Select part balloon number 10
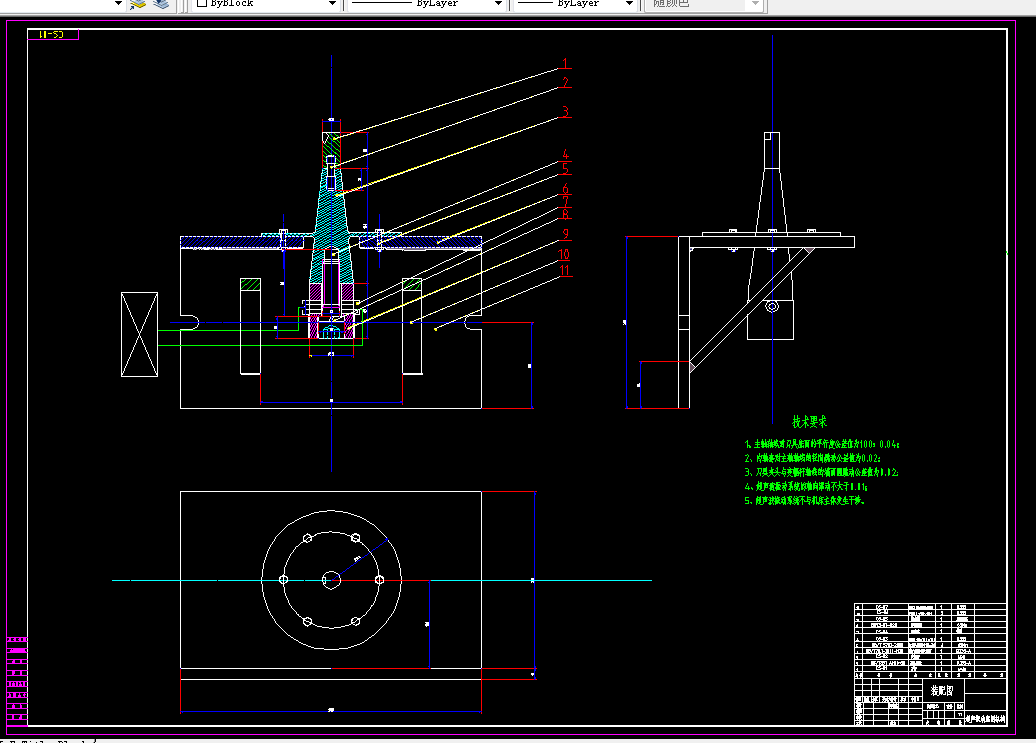 pos(564,254)
